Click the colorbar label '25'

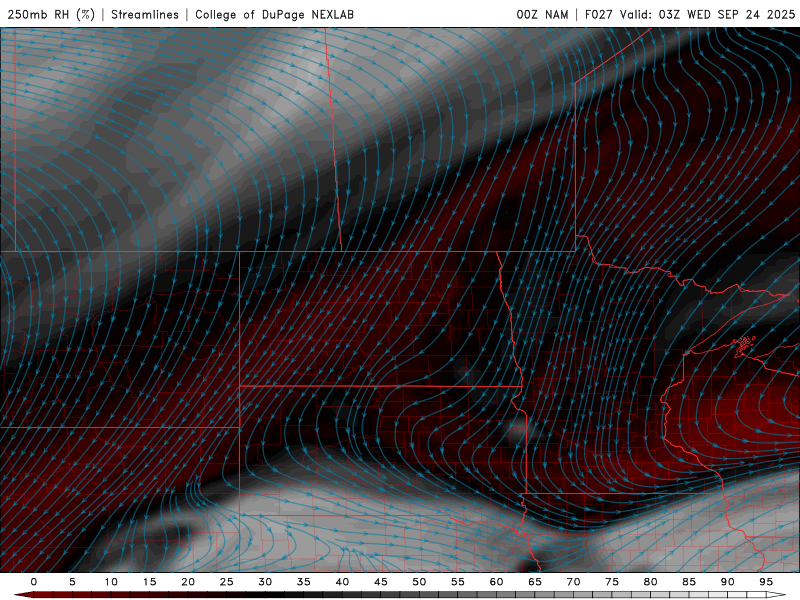click(227, 582)
